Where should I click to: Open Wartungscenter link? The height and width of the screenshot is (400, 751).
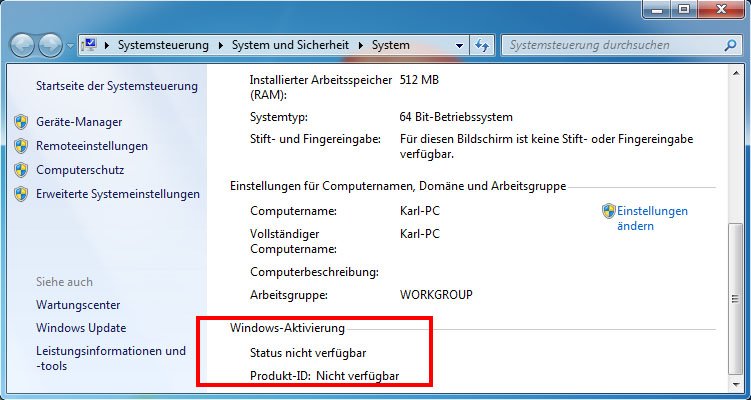click(78, 305)
